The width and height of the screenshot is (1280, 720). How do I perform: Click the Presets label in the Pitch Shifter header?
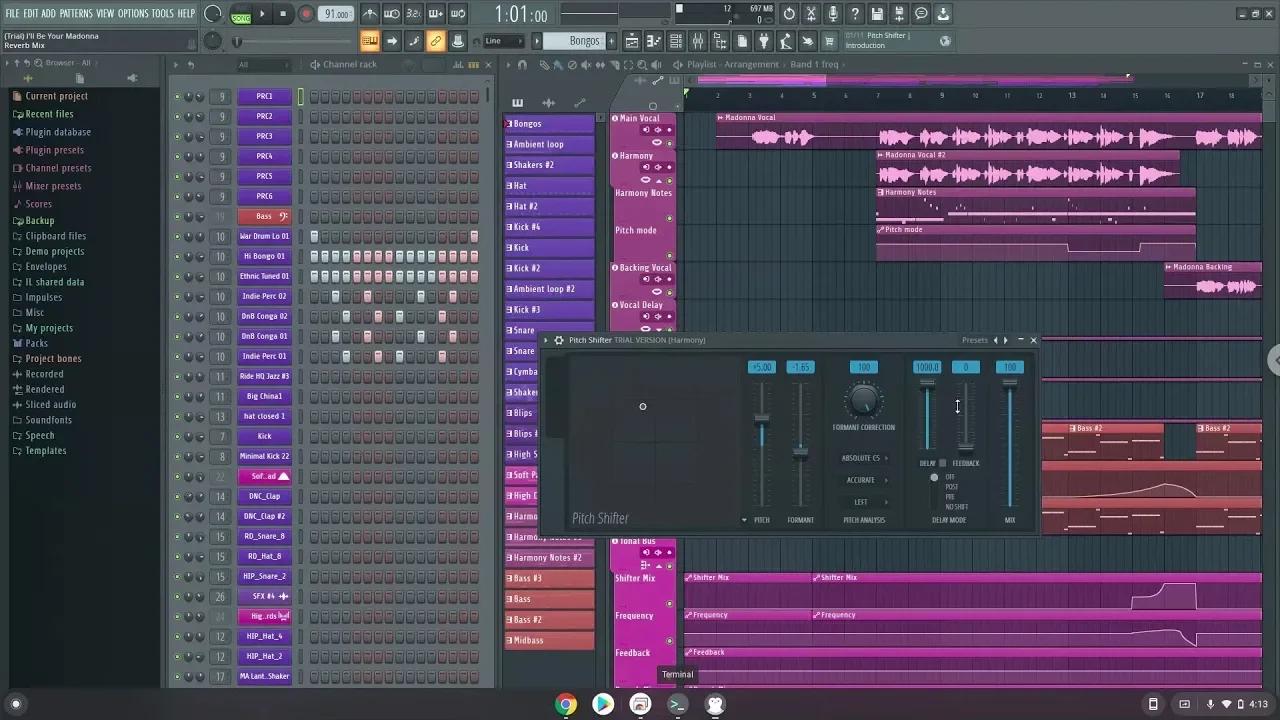[x=975, y=340]
